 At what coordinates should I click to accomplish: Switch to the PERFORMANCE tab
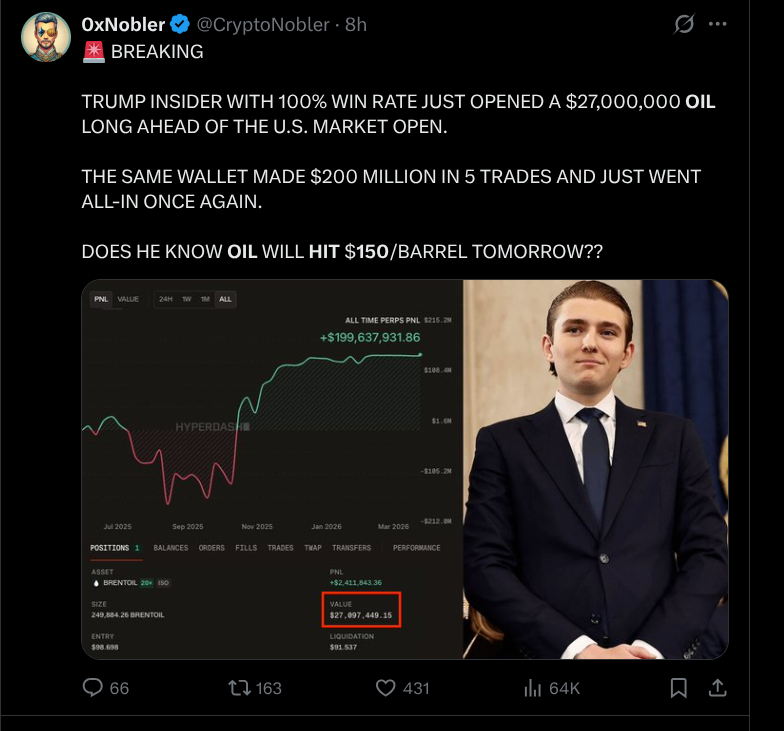[x=416, y=548]
